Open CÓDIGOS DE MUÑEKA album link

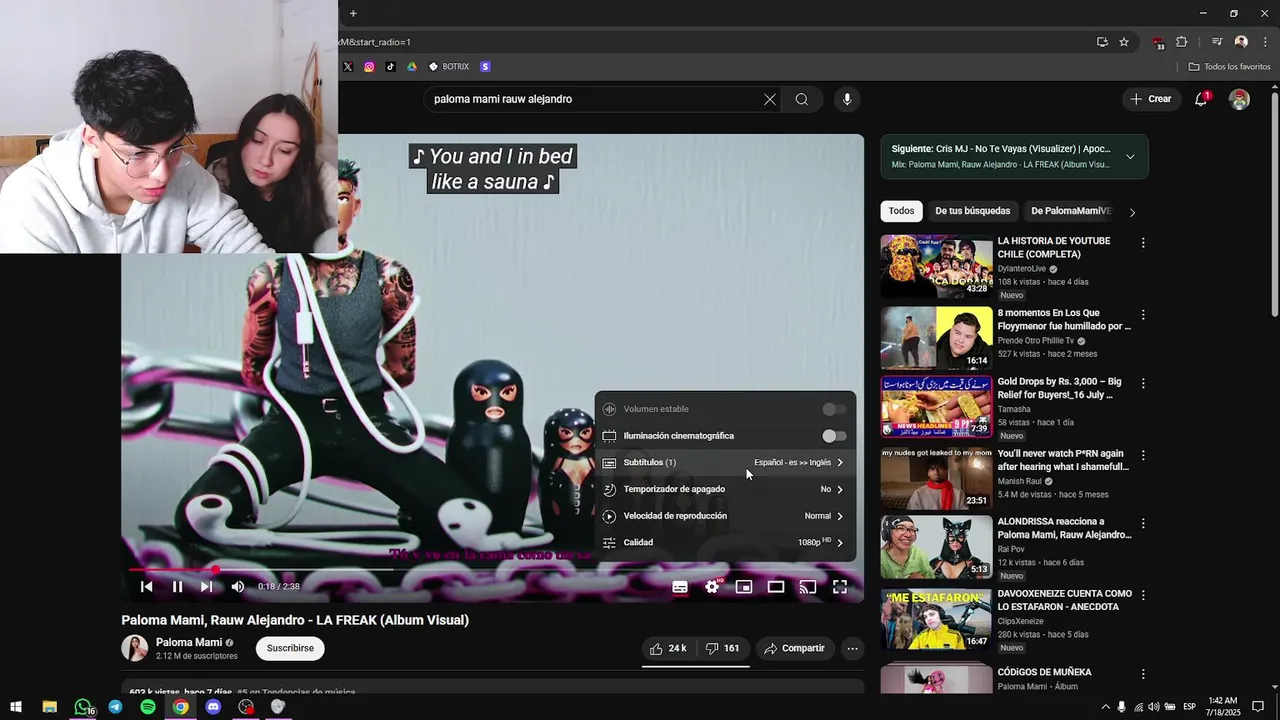click(x=1044, y=673)
